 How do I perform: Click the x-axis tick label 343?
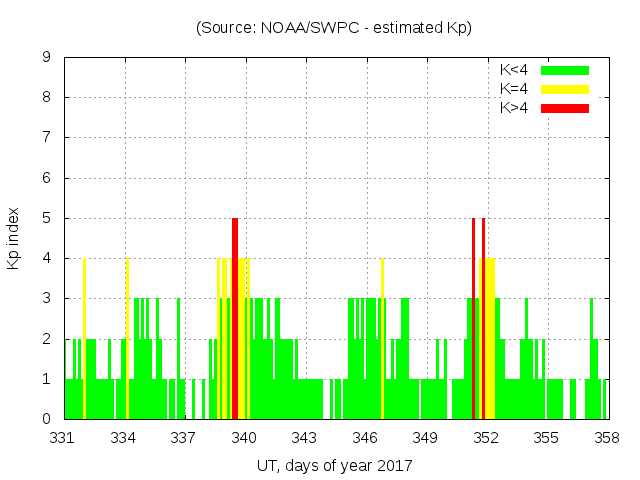tap(305, 437)
